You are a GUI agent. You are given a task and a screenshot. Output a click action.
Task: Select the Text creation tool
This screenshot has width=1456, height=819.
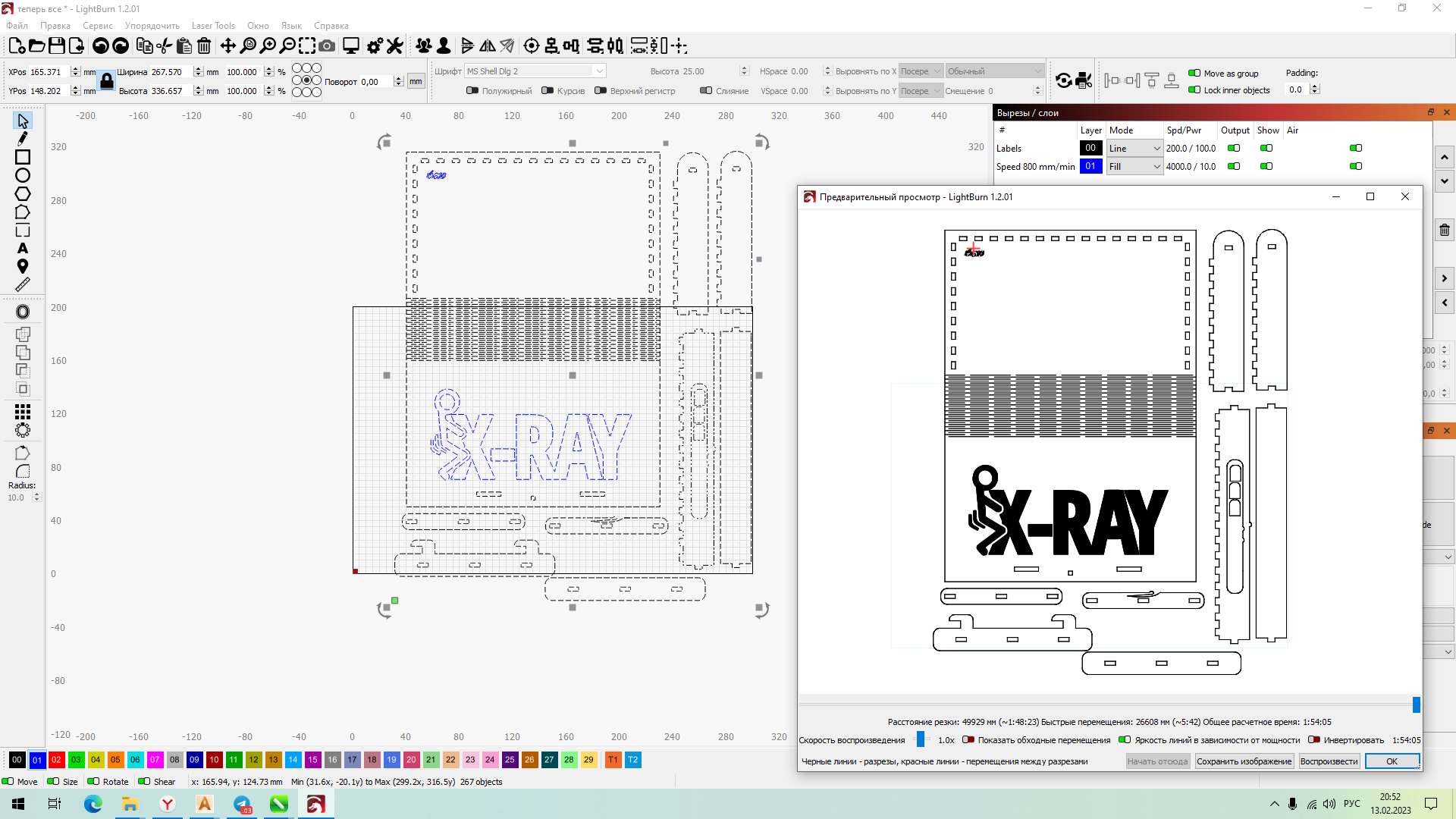tap(23, 249)
